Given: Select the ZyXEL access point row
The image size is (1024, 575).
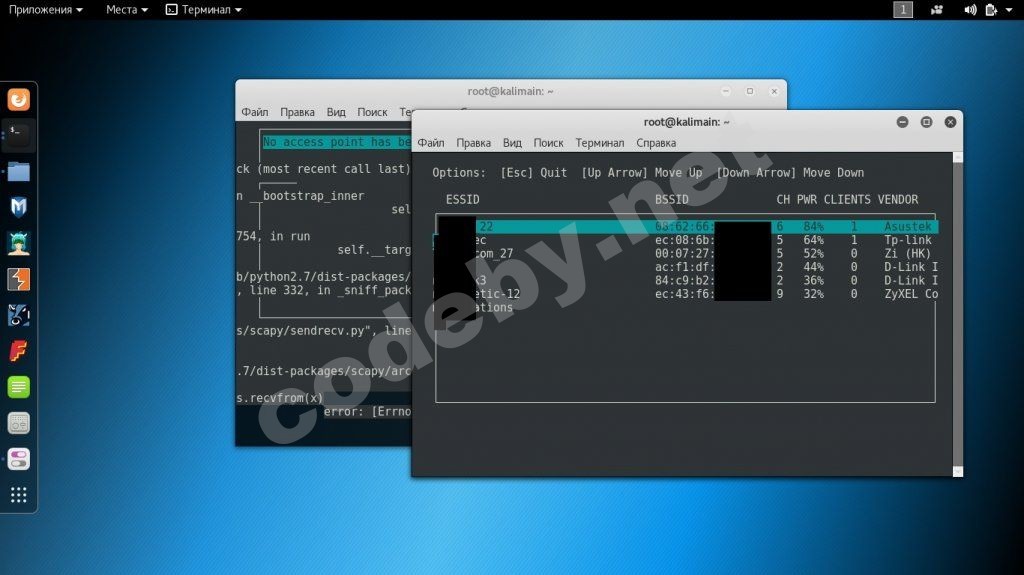Looking at the screenshot, I should (686, 294).
